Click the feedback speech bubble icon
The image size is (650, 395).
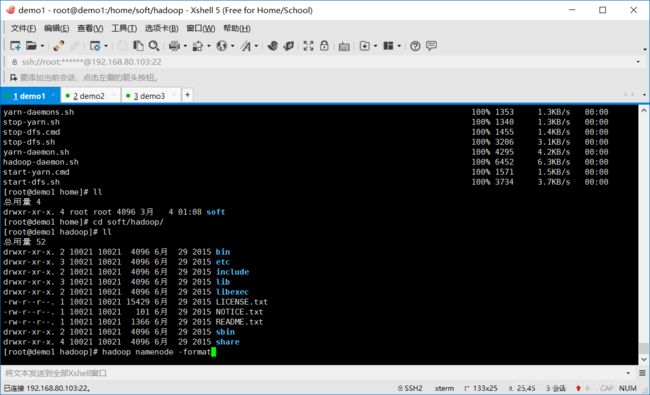pyautogui.click(x=431, y=45)
